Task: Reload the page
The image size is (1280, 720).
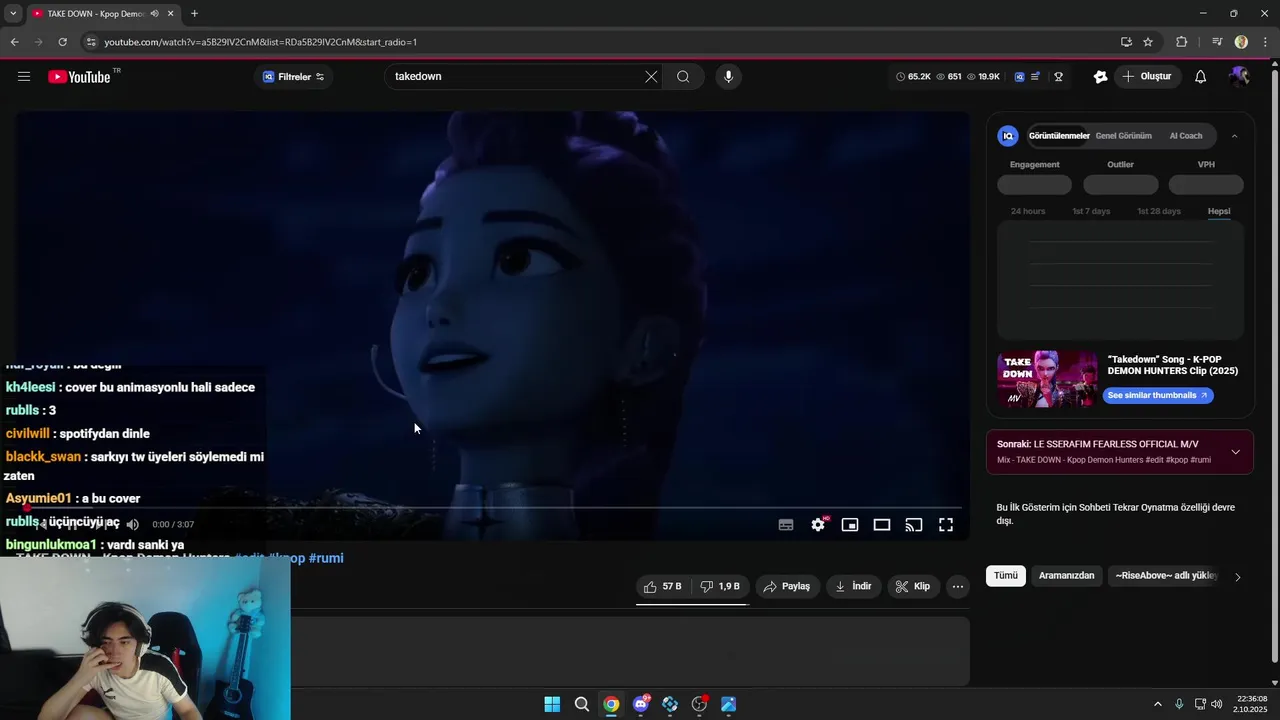Action: (62, 42)
